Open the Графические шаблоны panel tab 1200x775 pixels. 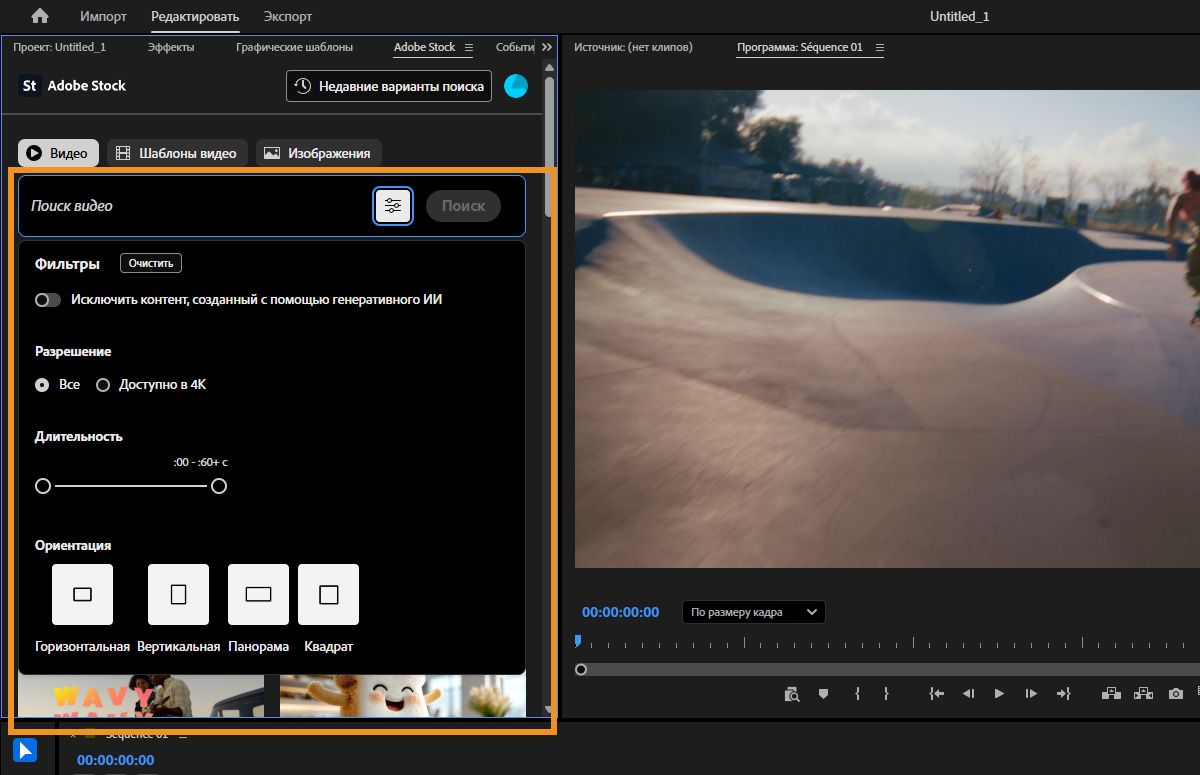[x=295, y=47]
